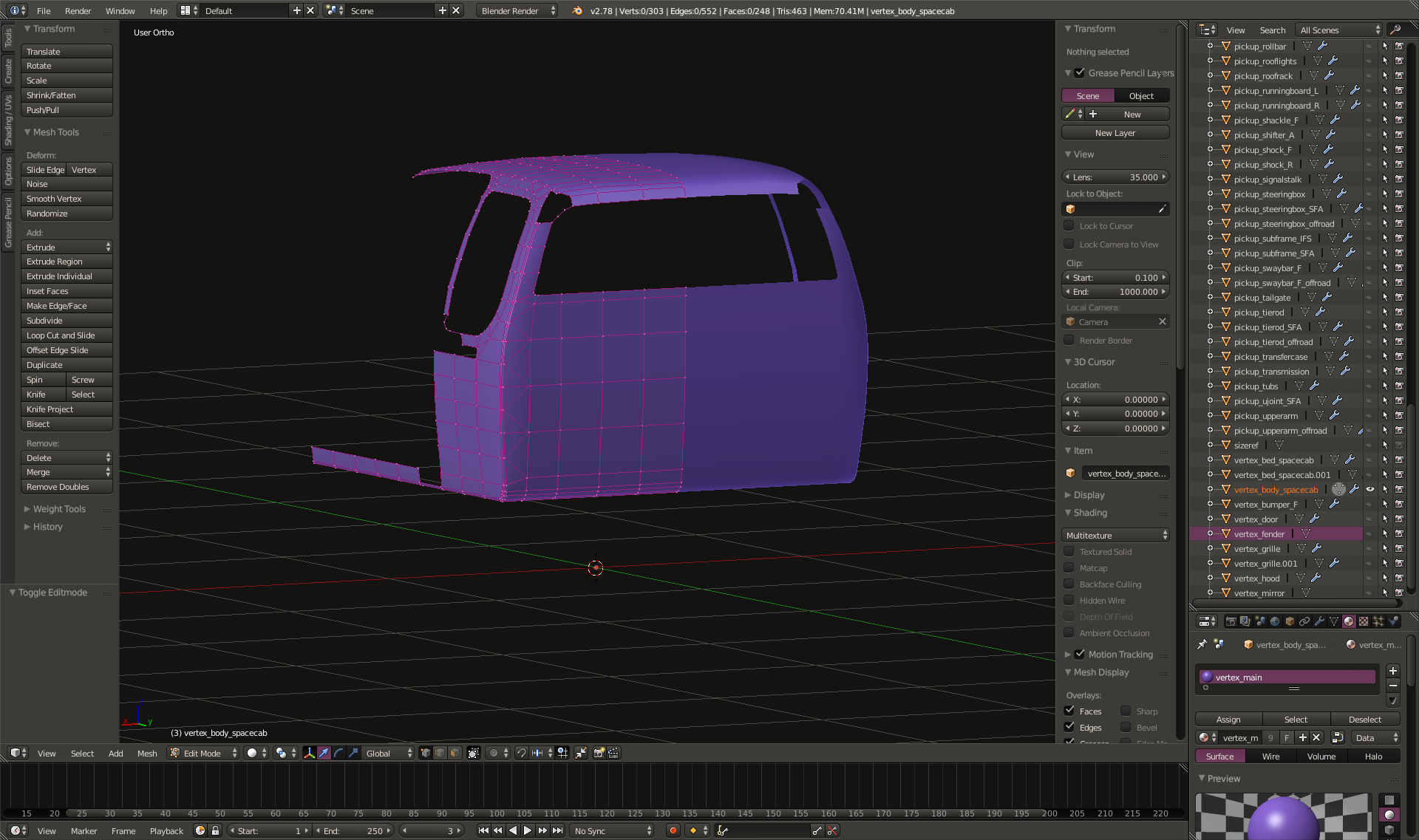Open the Scene properties tab icon
The height and width of the screenshot is (840, 1419).
tap(1260, 621)
